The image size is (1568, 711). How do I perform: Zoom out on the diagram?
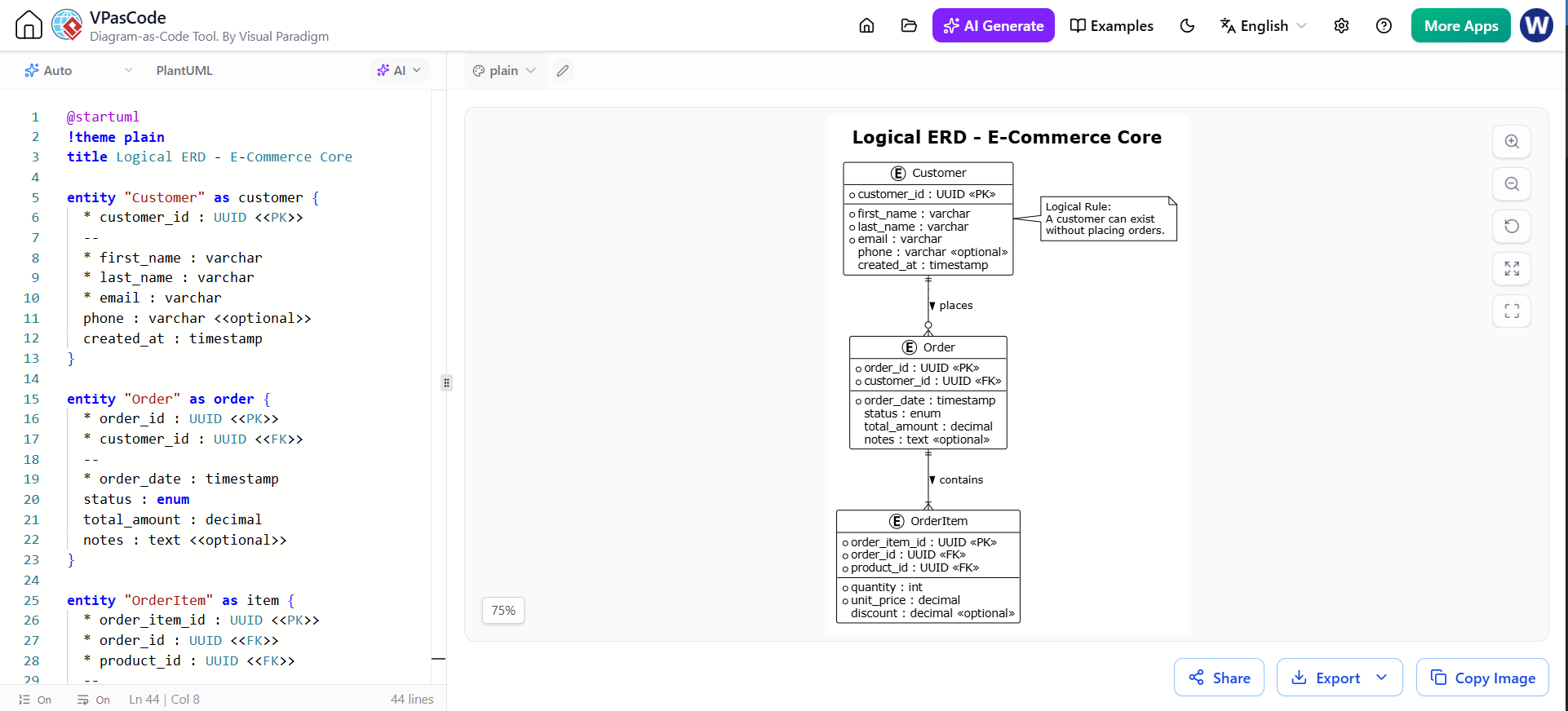pyautogui.click(x=1512, y=183)
